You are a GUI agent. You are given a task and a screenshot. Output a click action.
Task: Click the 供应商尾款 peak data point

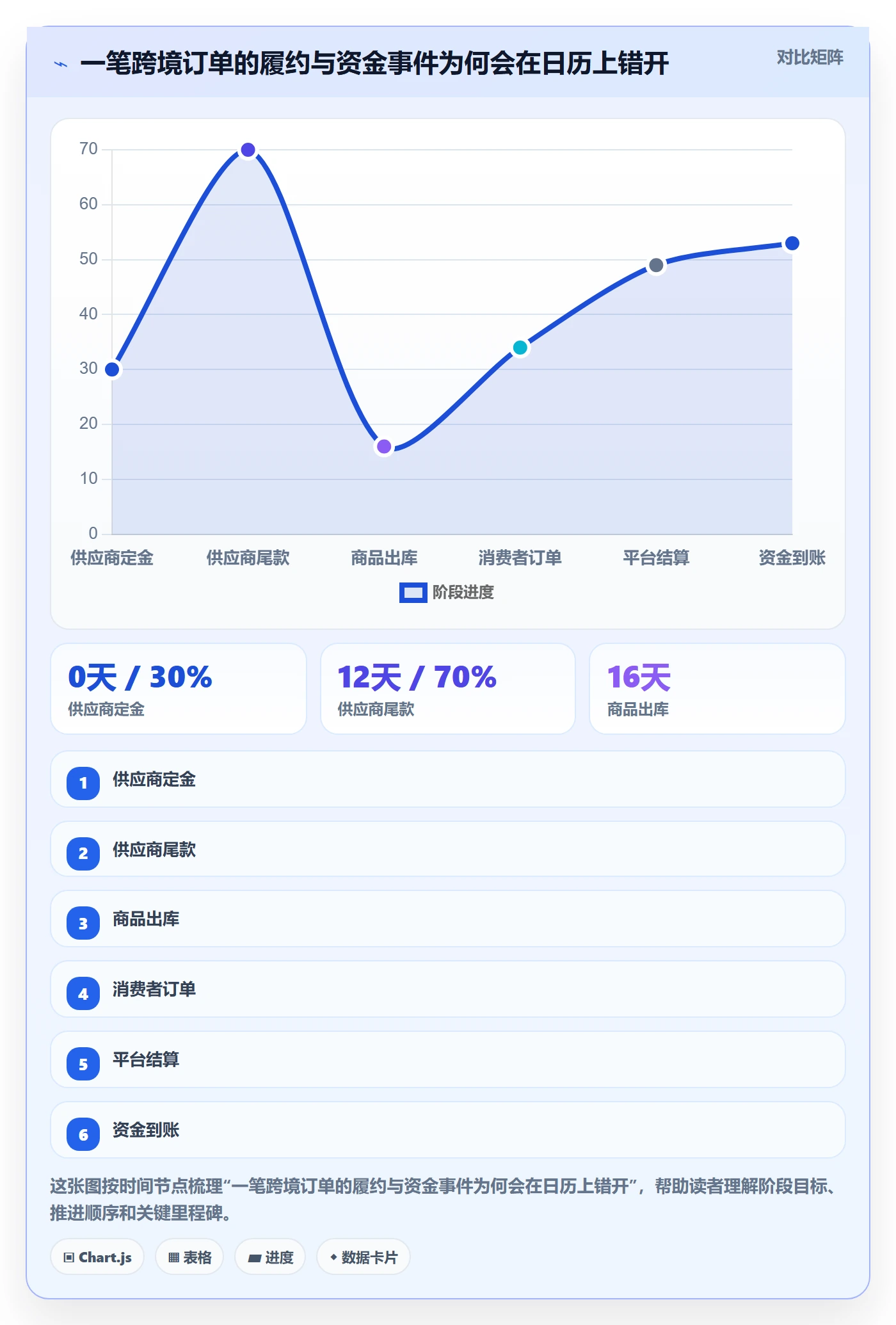click(x=248, y=150)
